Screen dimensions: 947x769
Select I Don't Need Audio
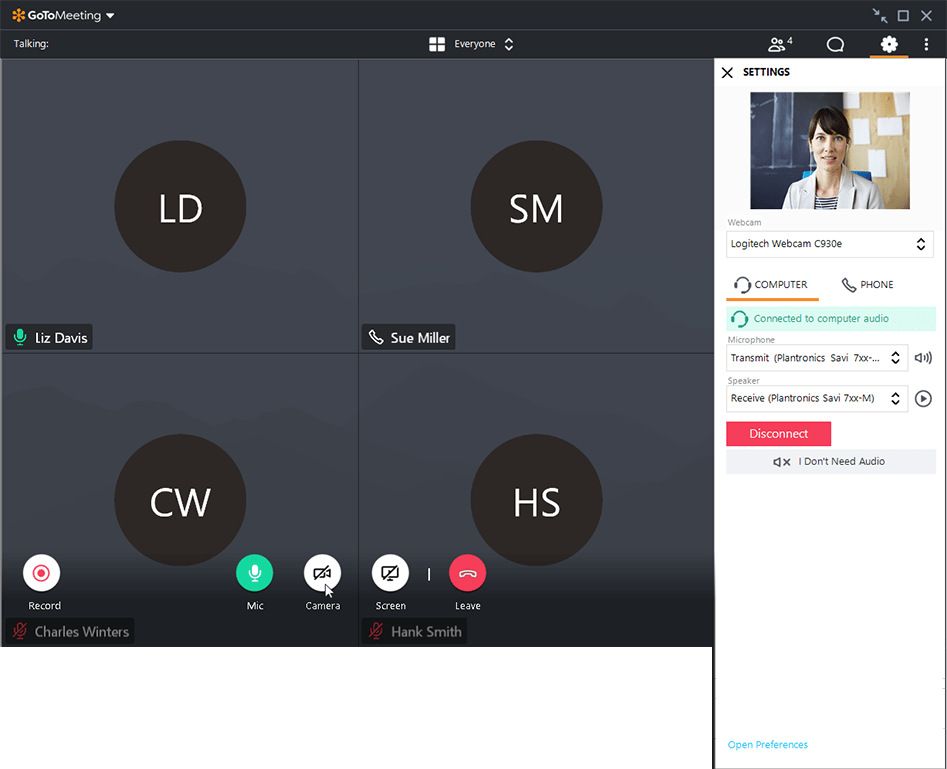pyautogui.click(x=830, y=462)
